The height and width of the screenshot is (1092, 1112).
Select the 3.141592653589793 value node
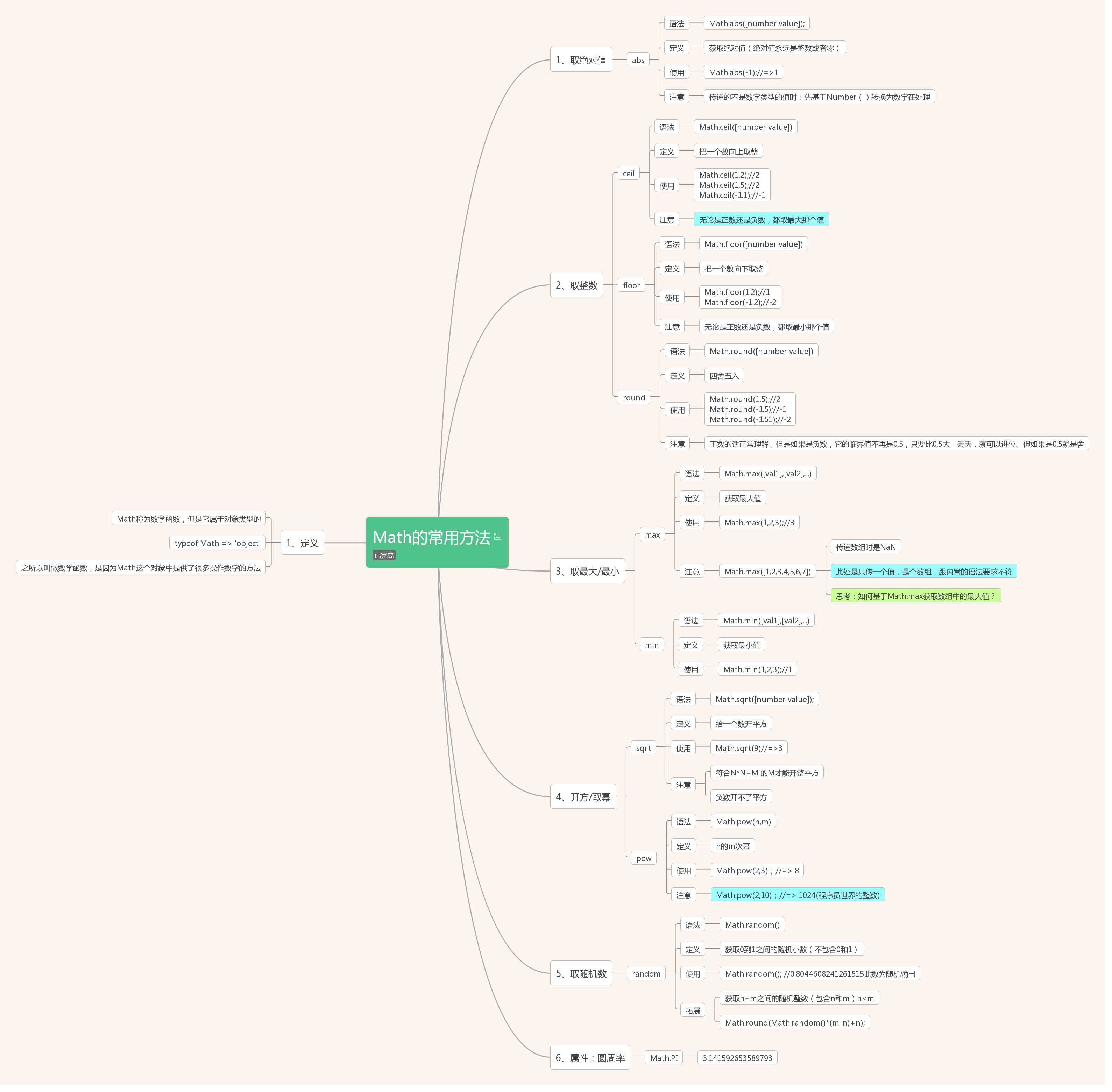(x=737, y=1058)
